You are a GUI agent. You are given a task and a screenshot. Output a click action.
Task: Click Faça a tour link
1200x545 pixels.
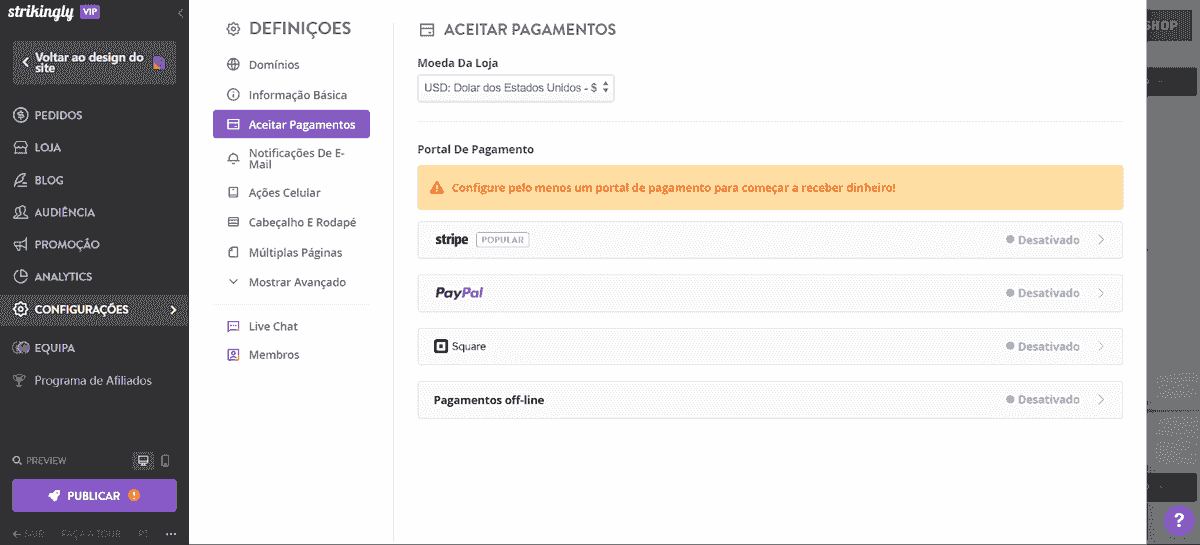point(92,534)
